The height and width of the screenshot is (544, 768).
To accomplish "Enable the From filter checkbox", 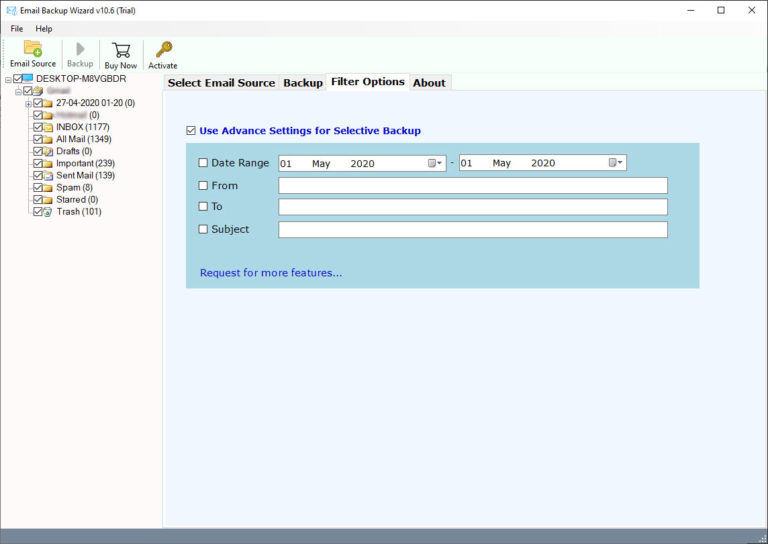I will click(x=203, y=186).
